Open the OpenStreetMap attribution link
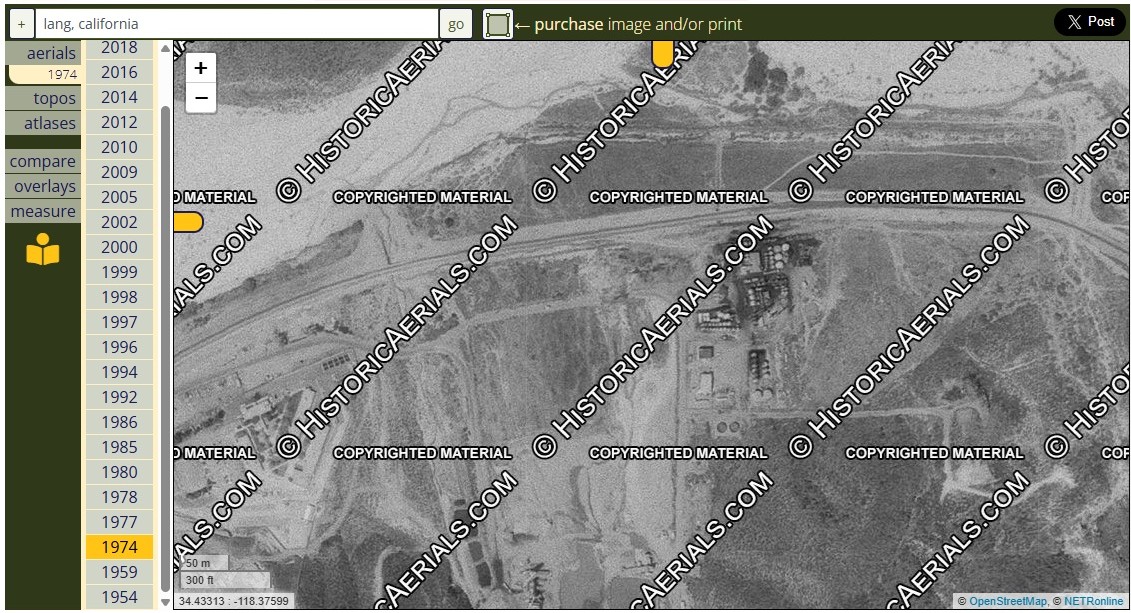The width and height of the screenshot is (1131, 613). [x=1007, y=601]
